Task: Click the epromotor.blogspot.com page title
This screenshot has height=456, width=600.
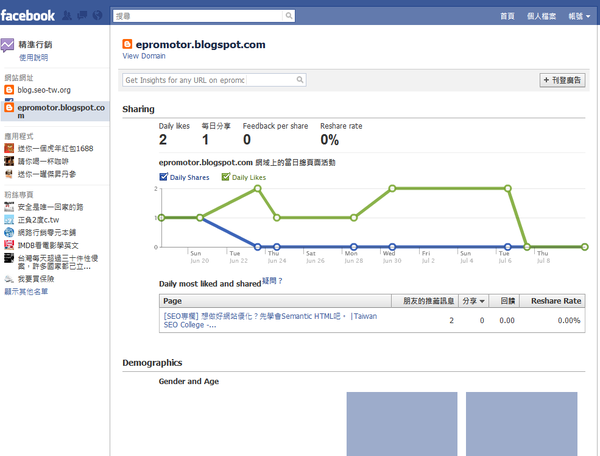Action: [x=201, y=44]
